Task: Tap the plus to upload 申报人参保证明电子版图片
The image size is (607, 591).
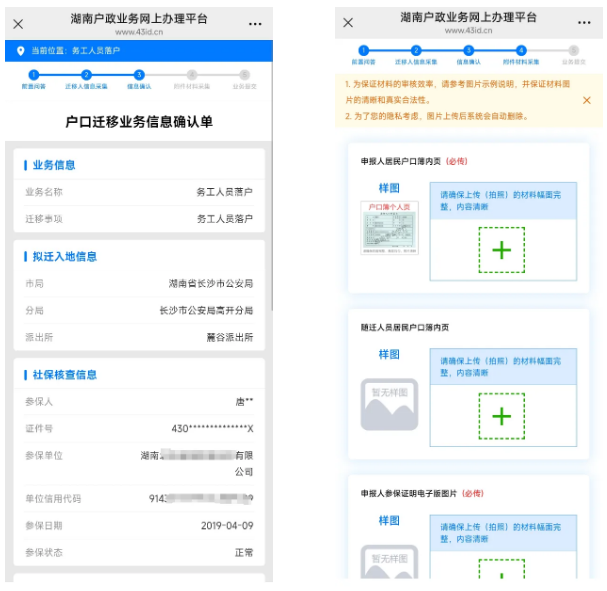Action: pos(501,568)
